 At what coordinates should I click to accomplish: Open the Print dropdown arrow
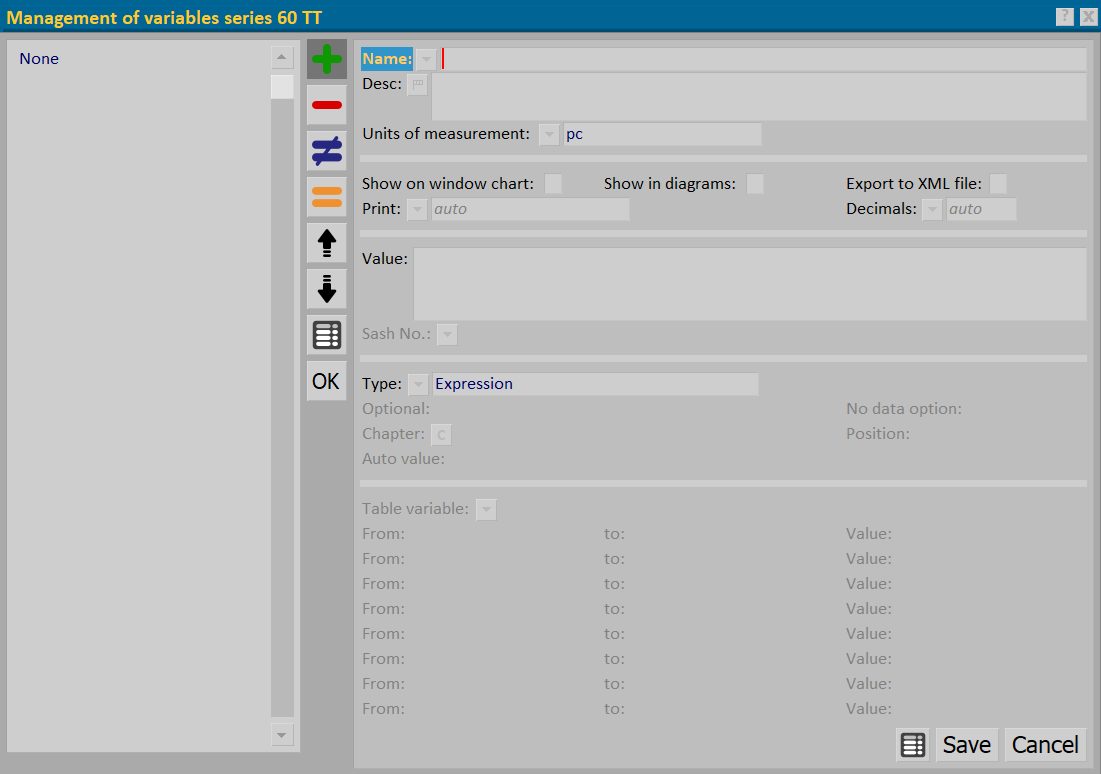point(417,209)
